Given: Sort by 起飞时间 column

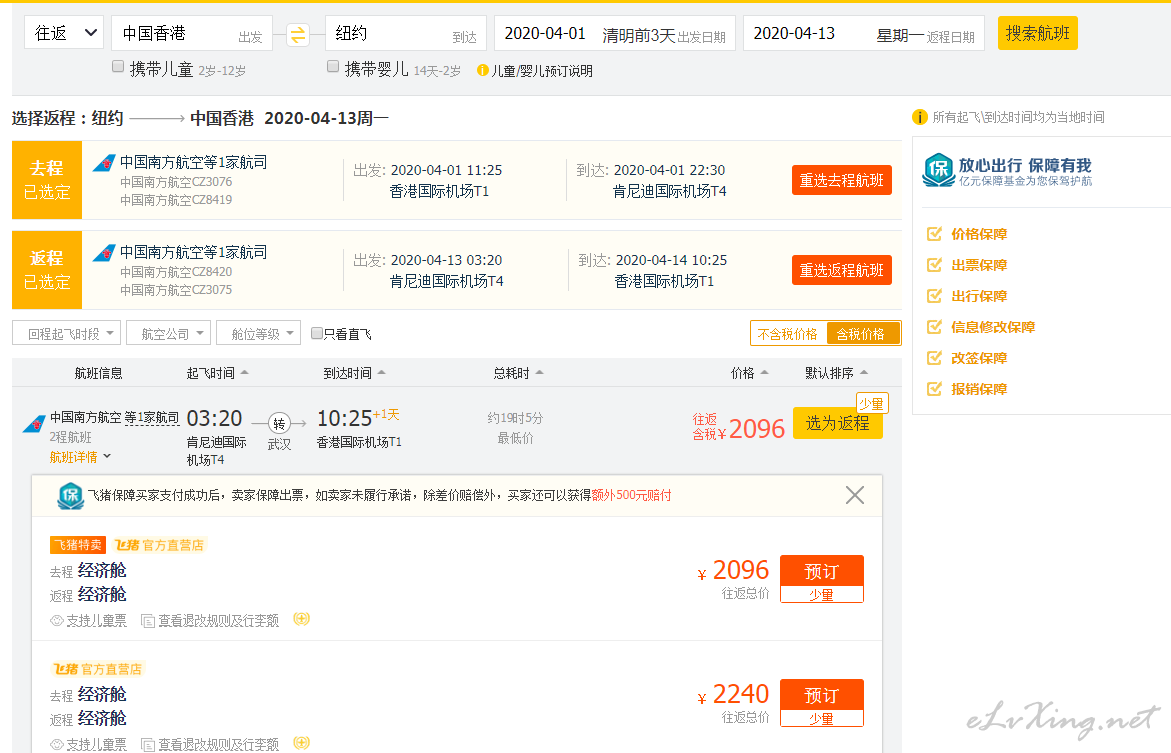Looking at the screenshot, I should pos(217,373).
